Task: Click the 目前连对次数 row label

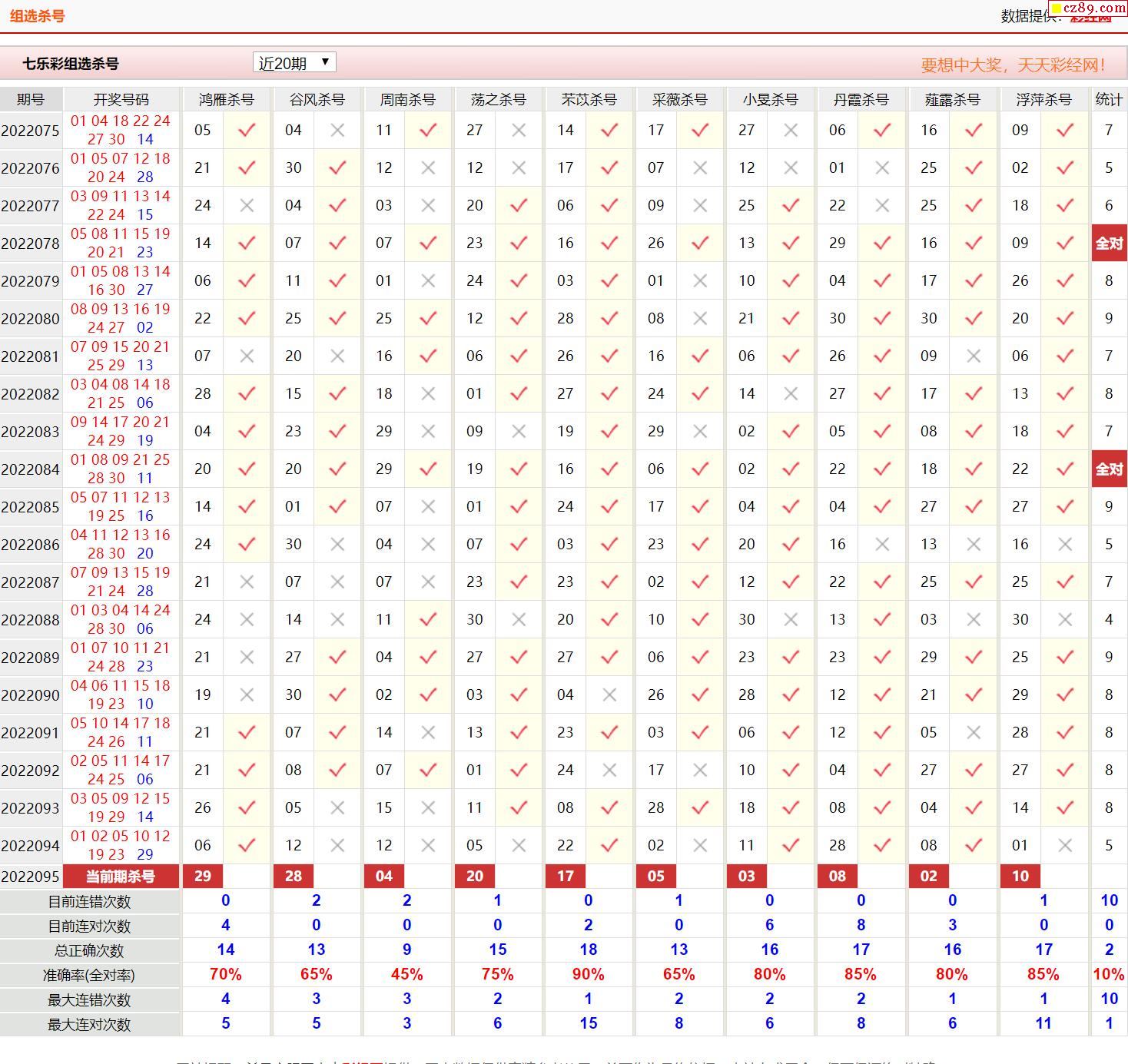Action: pos(90,926)
